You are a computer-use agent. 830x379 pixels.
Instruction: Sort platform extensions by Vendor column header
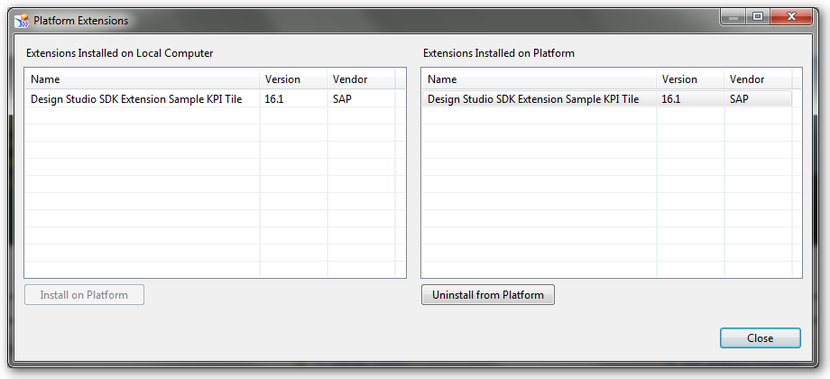click(758, 79)
